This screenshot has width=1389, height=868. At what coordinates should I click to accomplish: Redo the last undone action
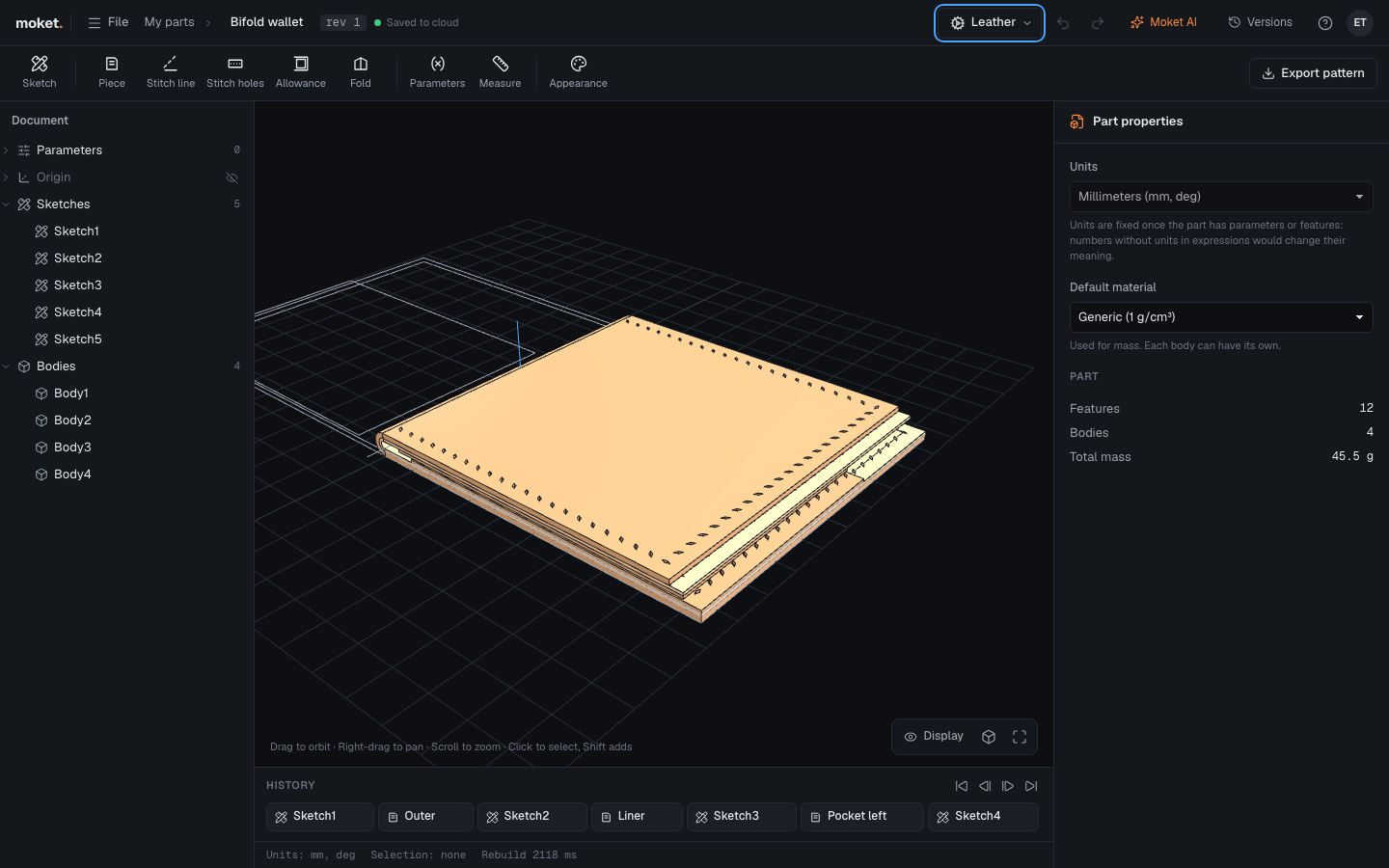point(1098,23)
